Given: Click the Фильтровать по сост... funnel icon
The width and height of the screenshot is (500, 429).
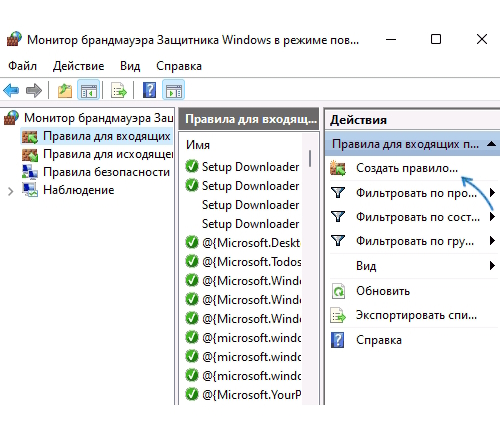Looking at the screenshot, I should point(338,217).
